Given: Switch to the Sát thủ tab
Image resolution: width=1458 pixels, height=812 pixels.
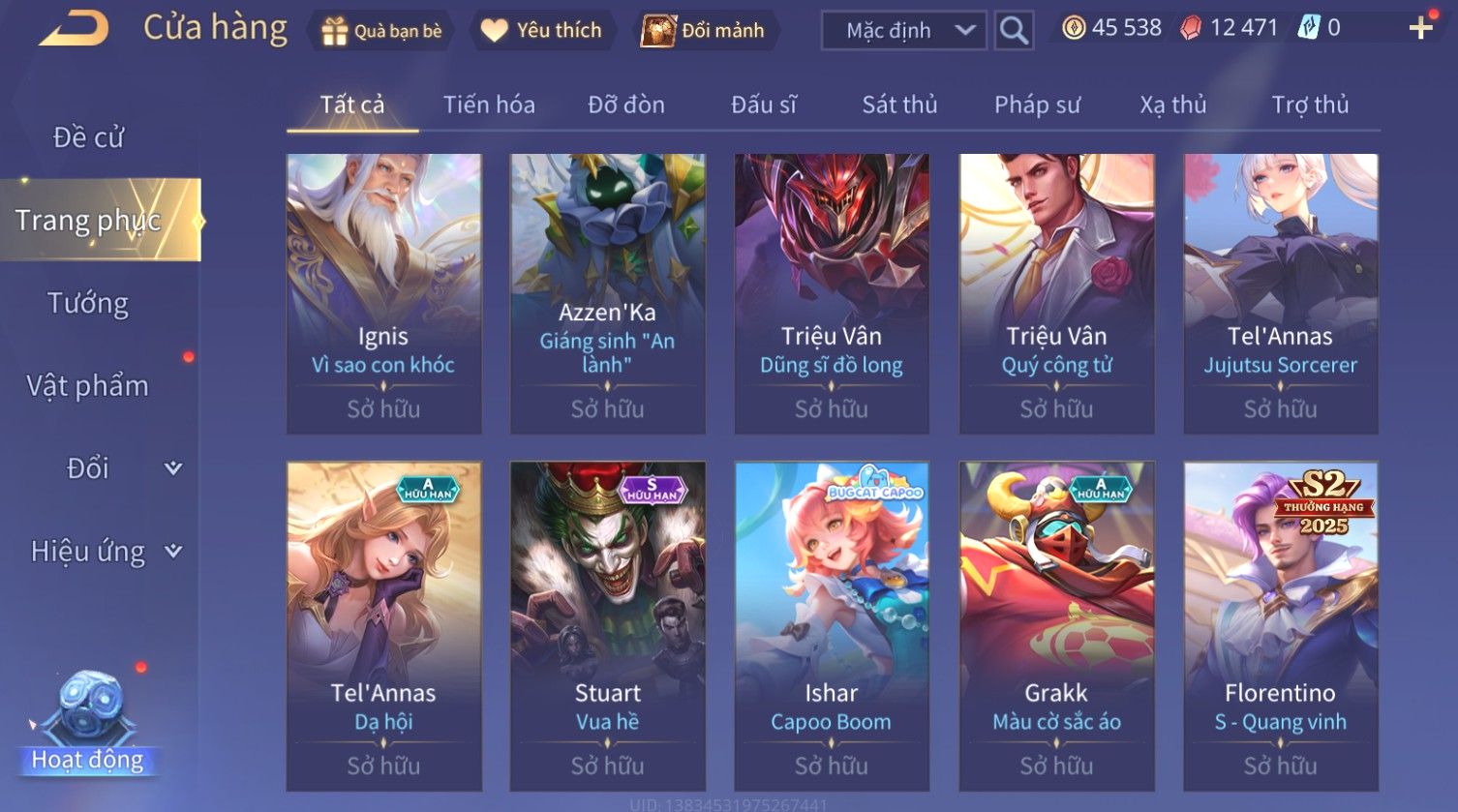Looking at the screenshot, I should click(899, 105).
